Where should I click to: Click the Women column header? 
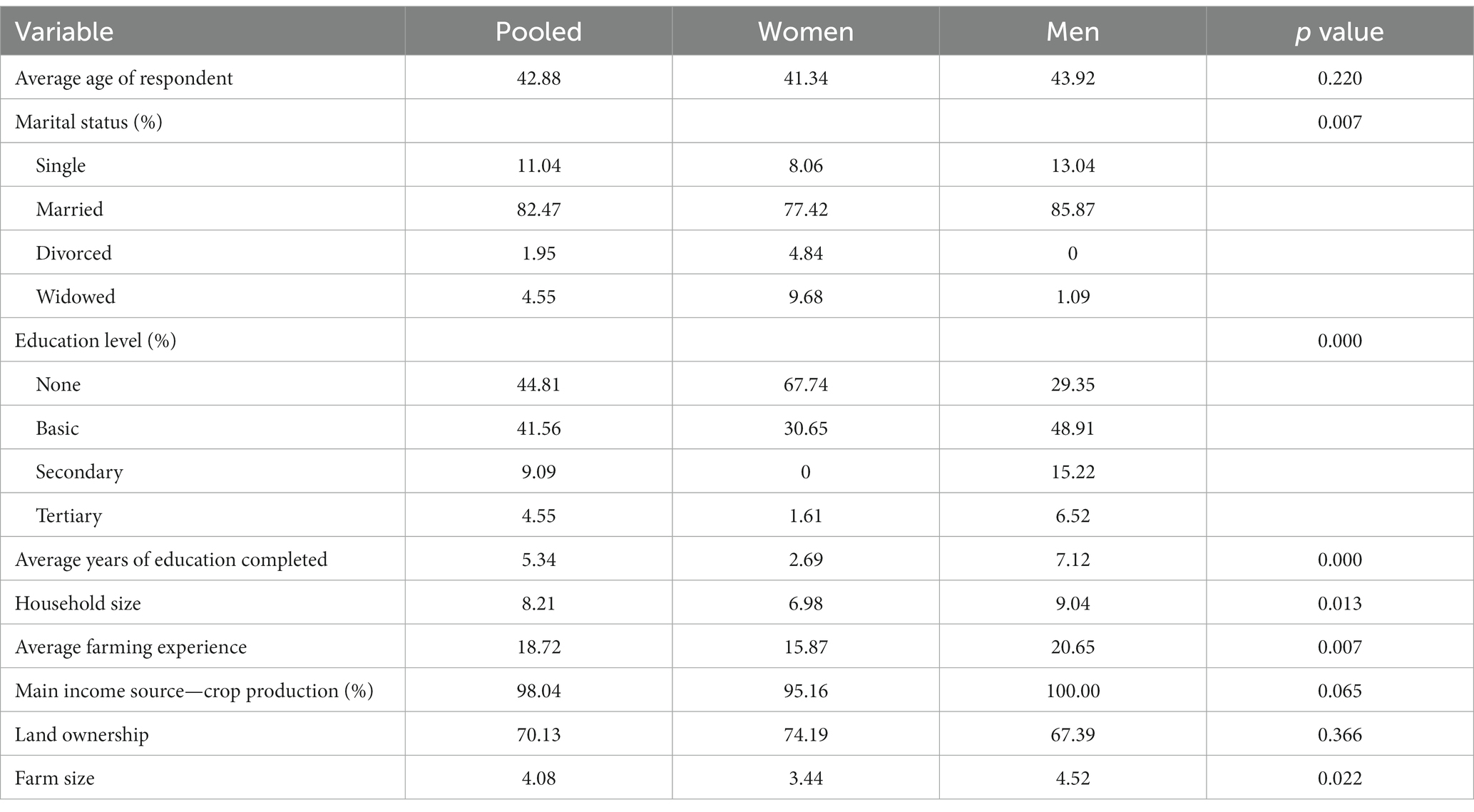tap(805, 32)
